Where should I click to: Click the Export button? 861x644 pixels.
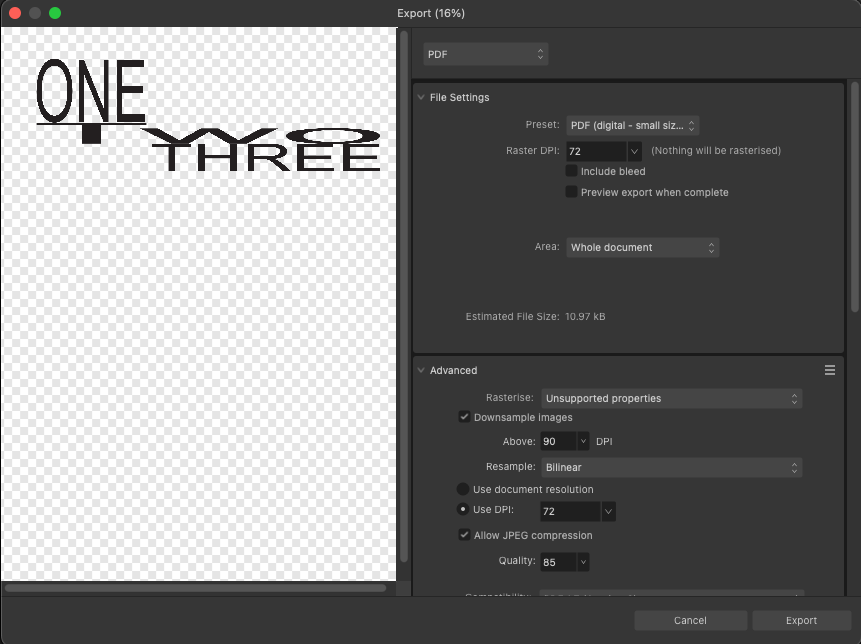801,621
